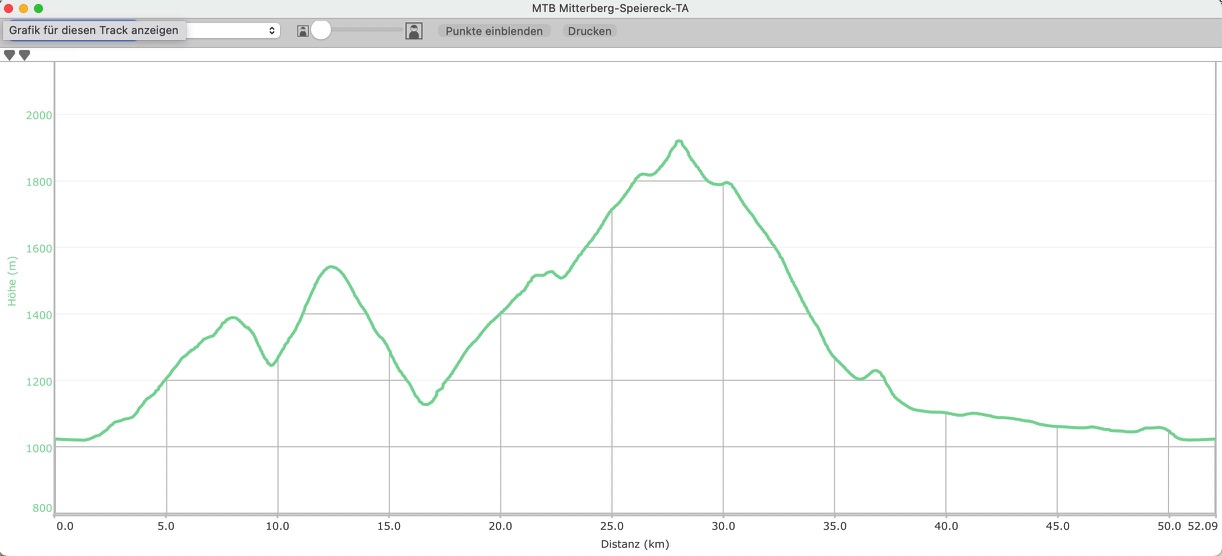Click the 'Höhe (m)' axis label
The width and height of the screenshot is (1222, 556).
point(13,281)
